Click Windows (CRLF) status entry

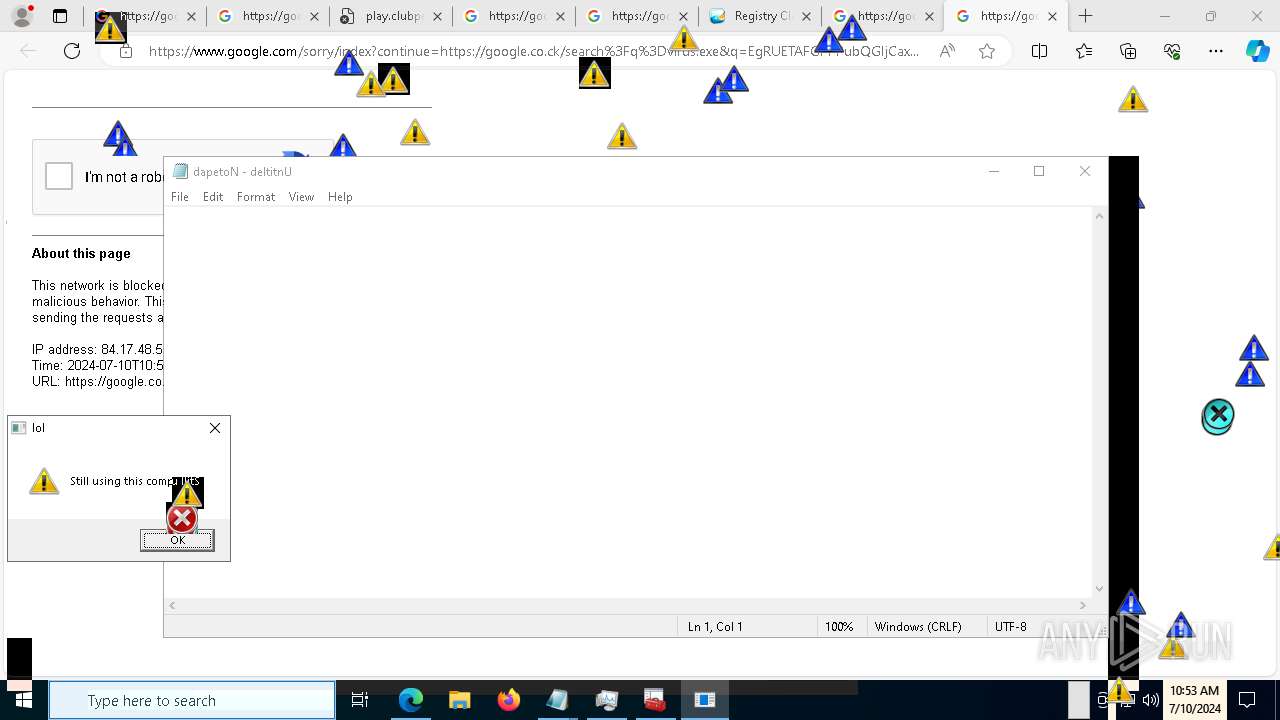pos(918,627)
